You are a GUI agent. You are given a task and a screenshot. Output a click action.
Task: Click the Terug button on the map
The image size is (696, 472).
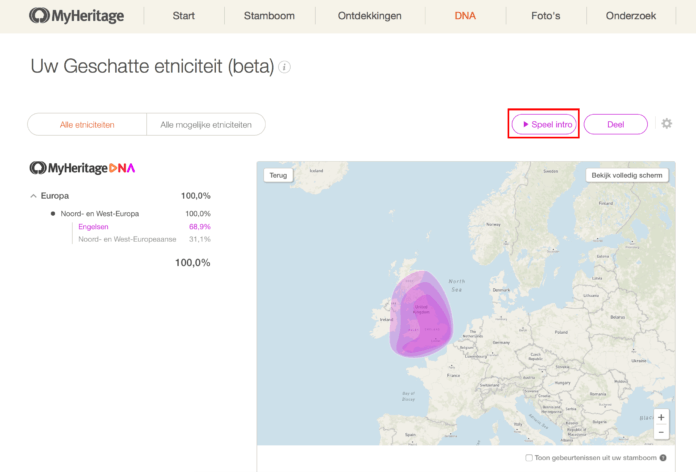coord(278,175)
